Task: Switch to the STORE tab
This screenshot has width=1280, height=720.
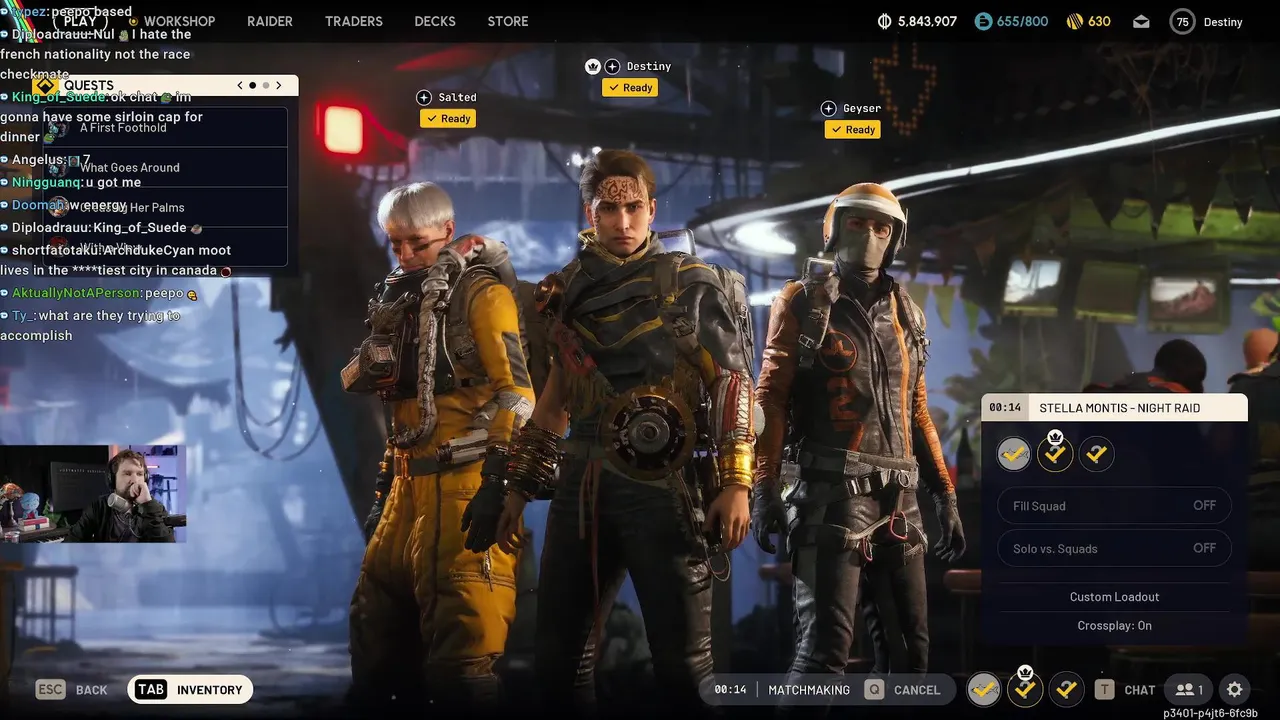Action: coord(508,21)
